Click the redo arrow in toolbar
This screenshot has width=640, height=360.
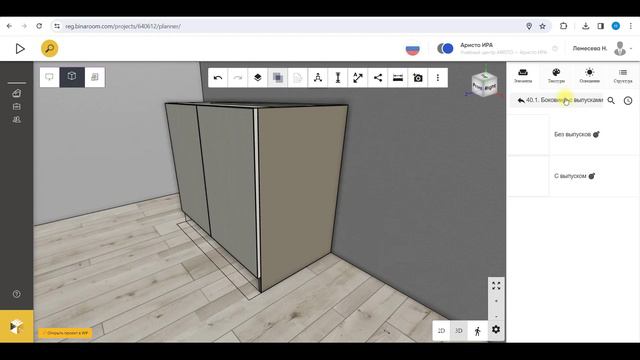238,78
